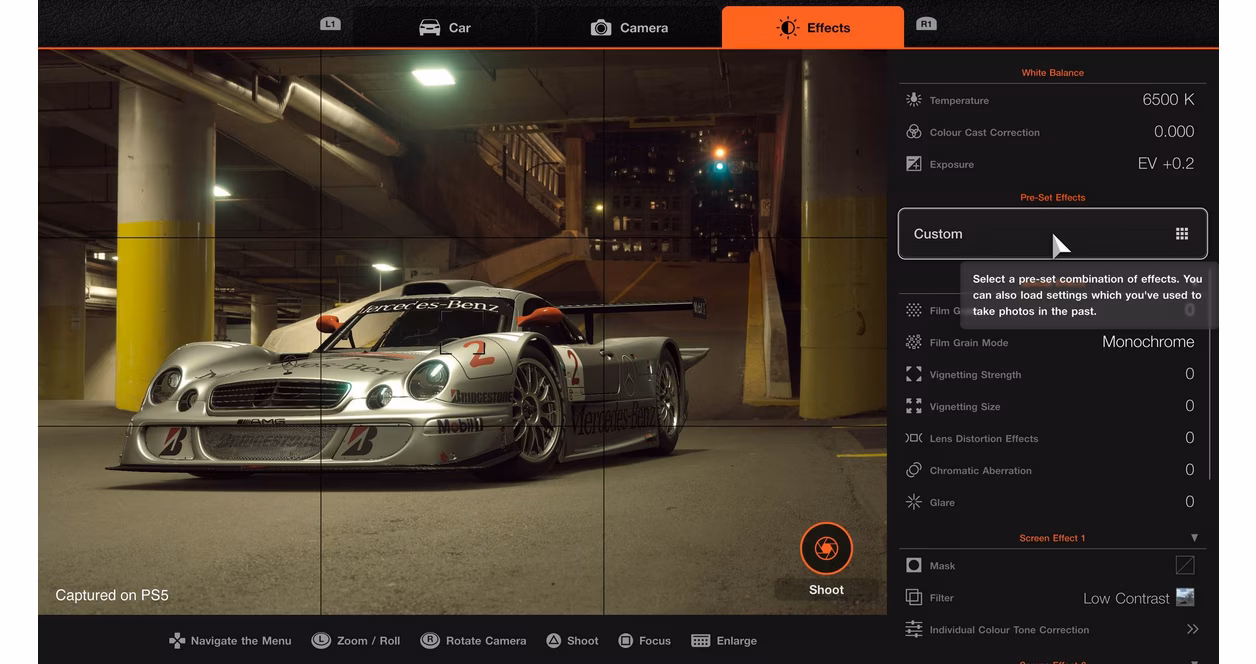This screenshot has width=1256, height=664.
Task: Click the Filter icon
Action: [x=913, y=598]
